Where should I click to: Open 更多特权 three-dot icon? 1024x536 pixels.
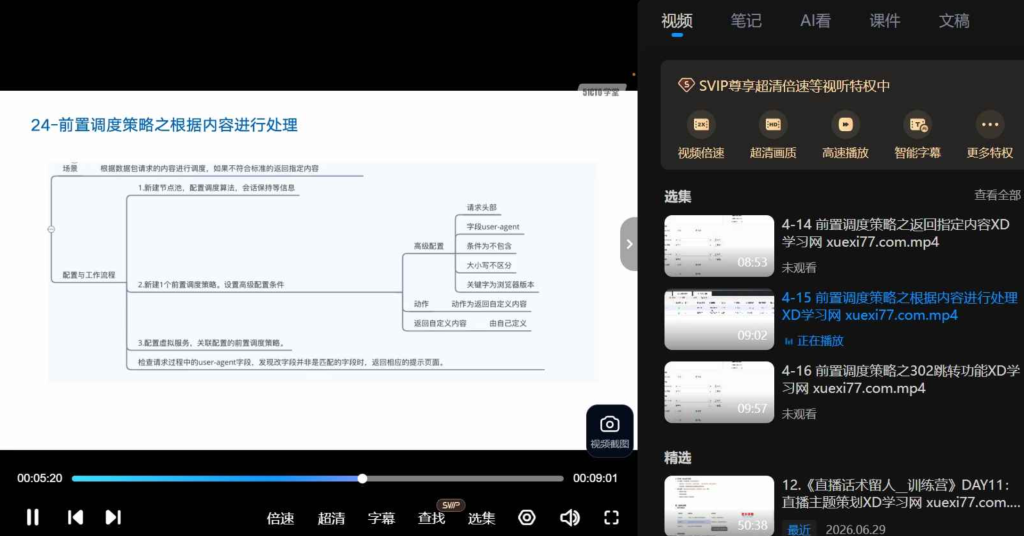pos(989,124)
